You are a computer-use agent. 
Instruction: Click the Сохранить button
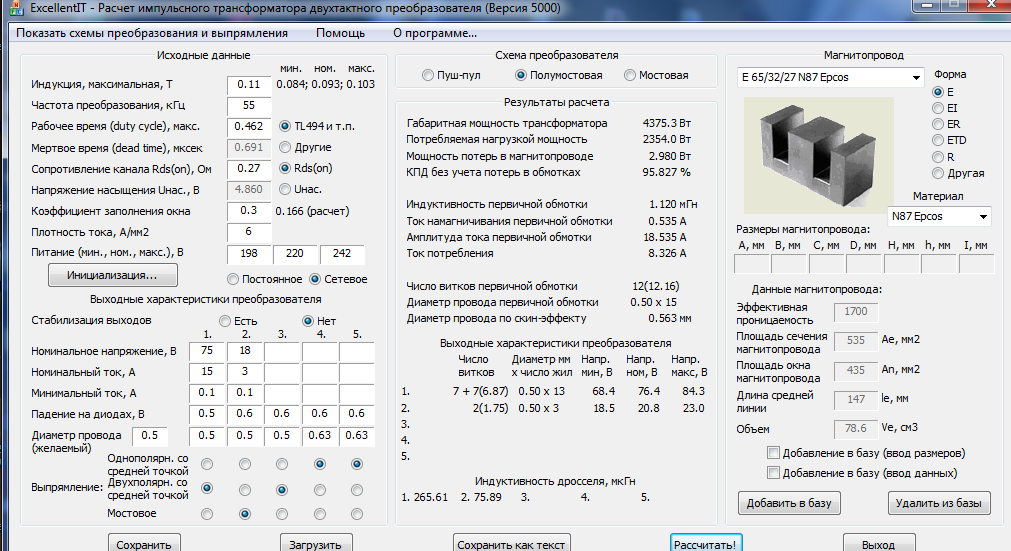(x=144, y=543)
